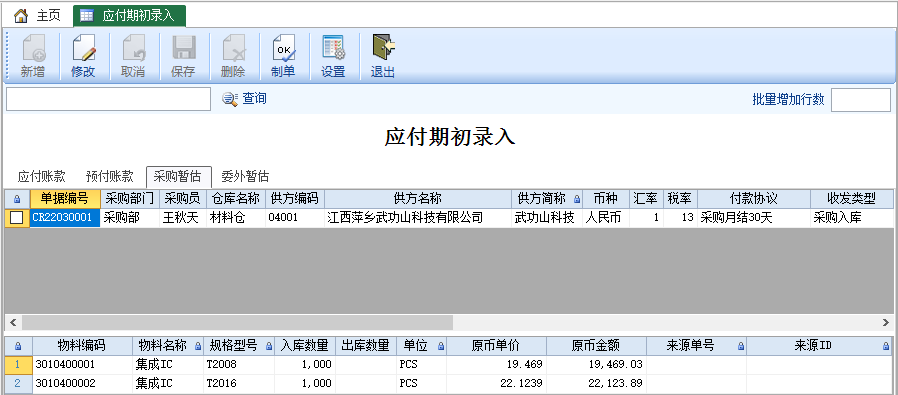Viewport: 898px width, 395px height.
Task: Click the 采购月结30天 payment terms cell
Action: (x=754, y=218)
